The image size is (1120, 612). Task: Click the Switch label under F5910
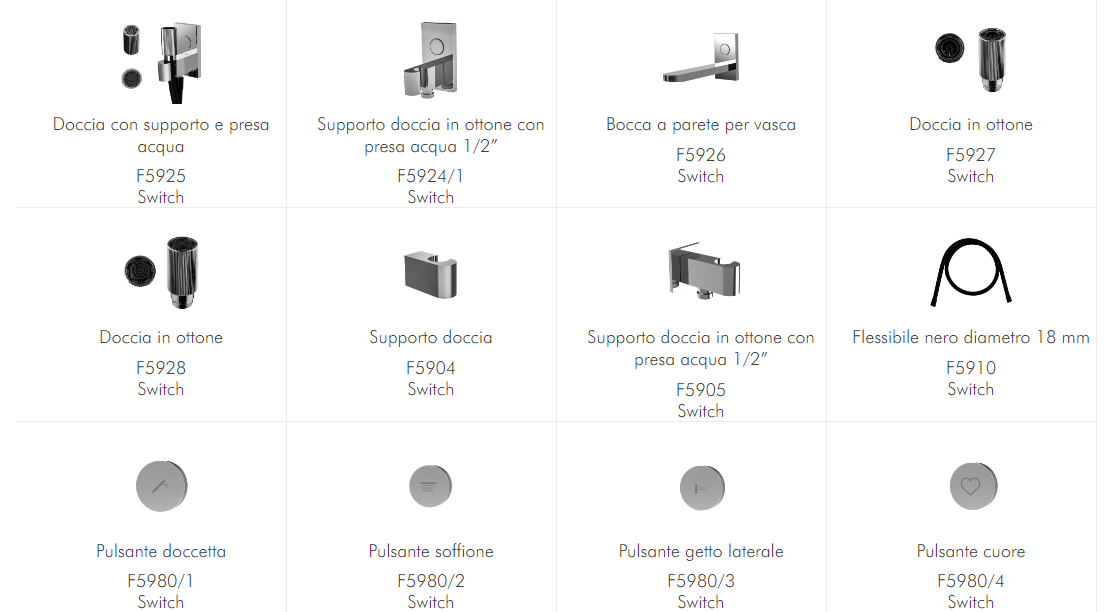[x=971, y=389]
